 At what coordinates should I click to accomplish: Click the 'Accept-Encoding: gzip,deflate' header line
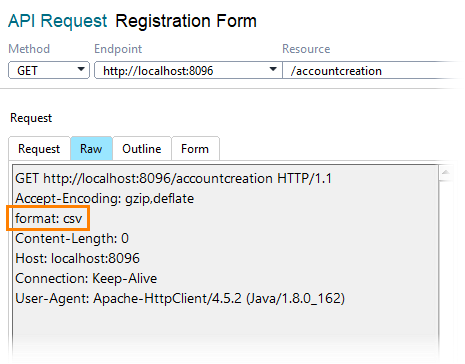[x=104, y=199]
